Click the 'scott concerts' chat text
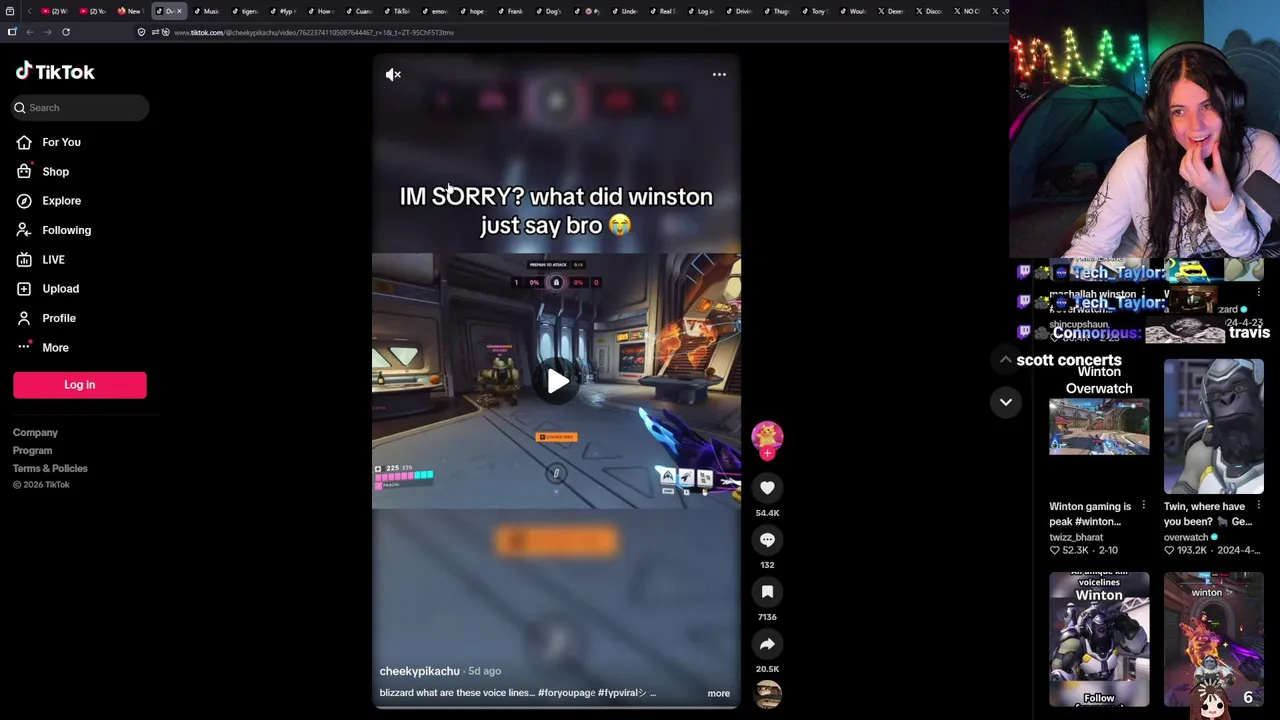Viewport: 1280px width, 720px height. pos(1069,360)
